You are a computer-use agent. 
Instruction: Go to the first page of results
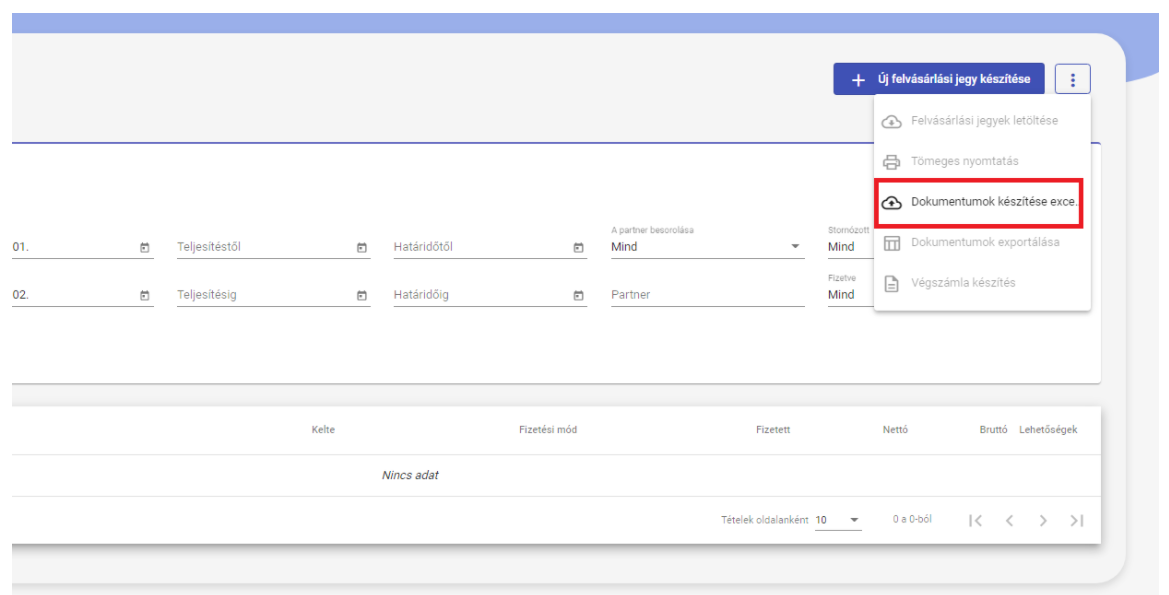(x=976, y=520)
